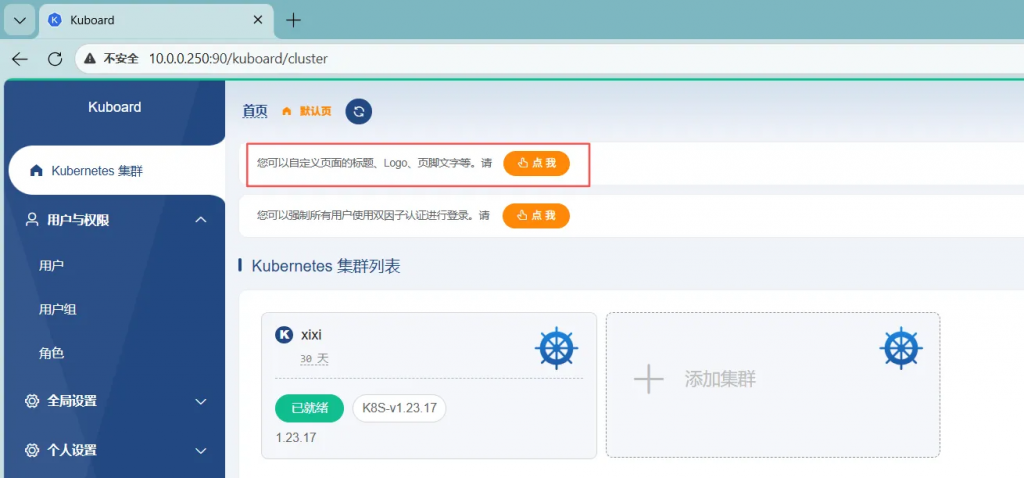The image size is (1024, 478).
Task: Open a new browser tab with plus button
Action: point(293,20)
